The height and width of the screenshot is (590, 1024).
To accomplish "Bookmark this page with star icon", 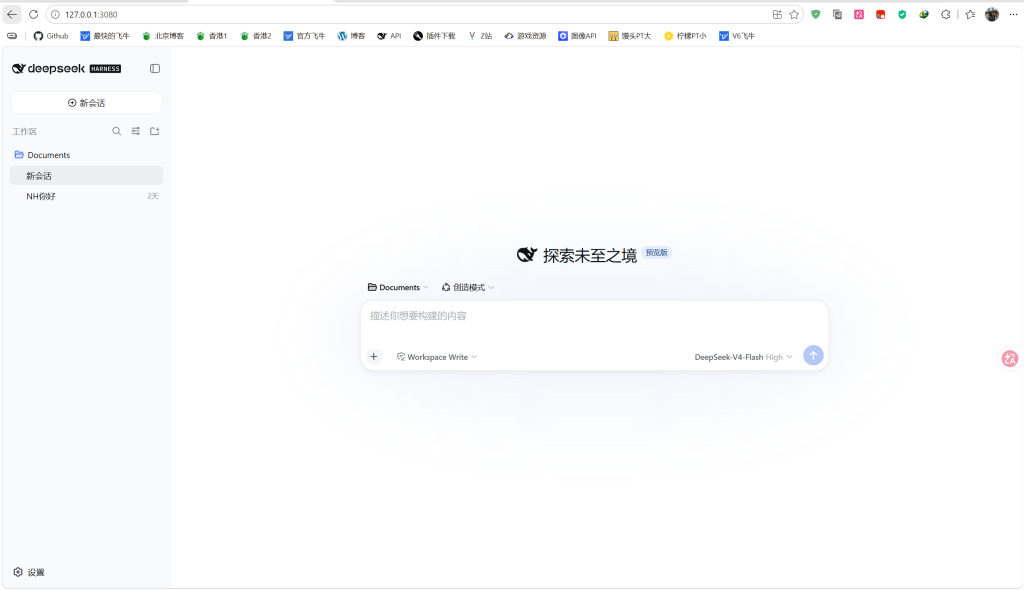I will tap(794, 14).
